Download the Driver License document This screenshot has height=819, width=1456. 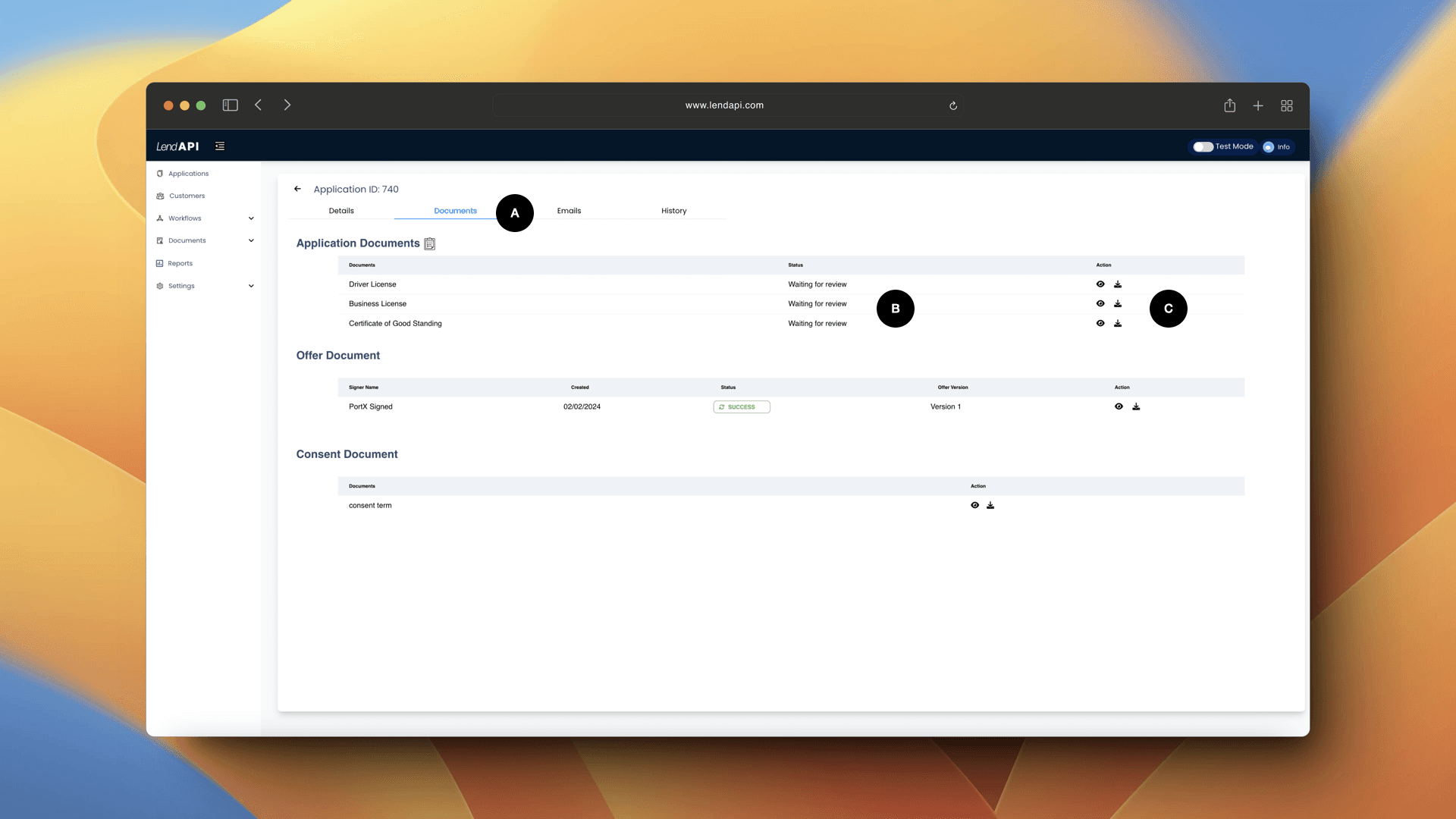click(x=1118, y=284)
